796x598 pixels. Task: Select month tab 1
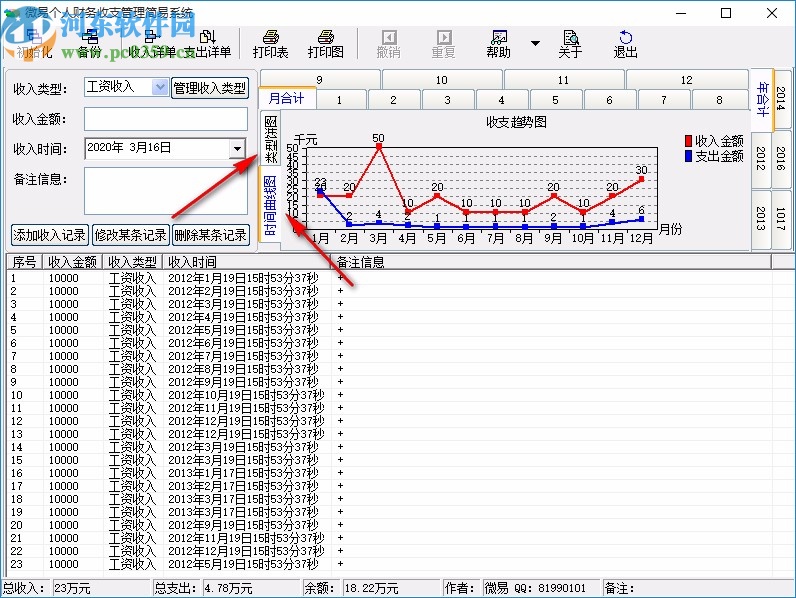tap(340, 99)
